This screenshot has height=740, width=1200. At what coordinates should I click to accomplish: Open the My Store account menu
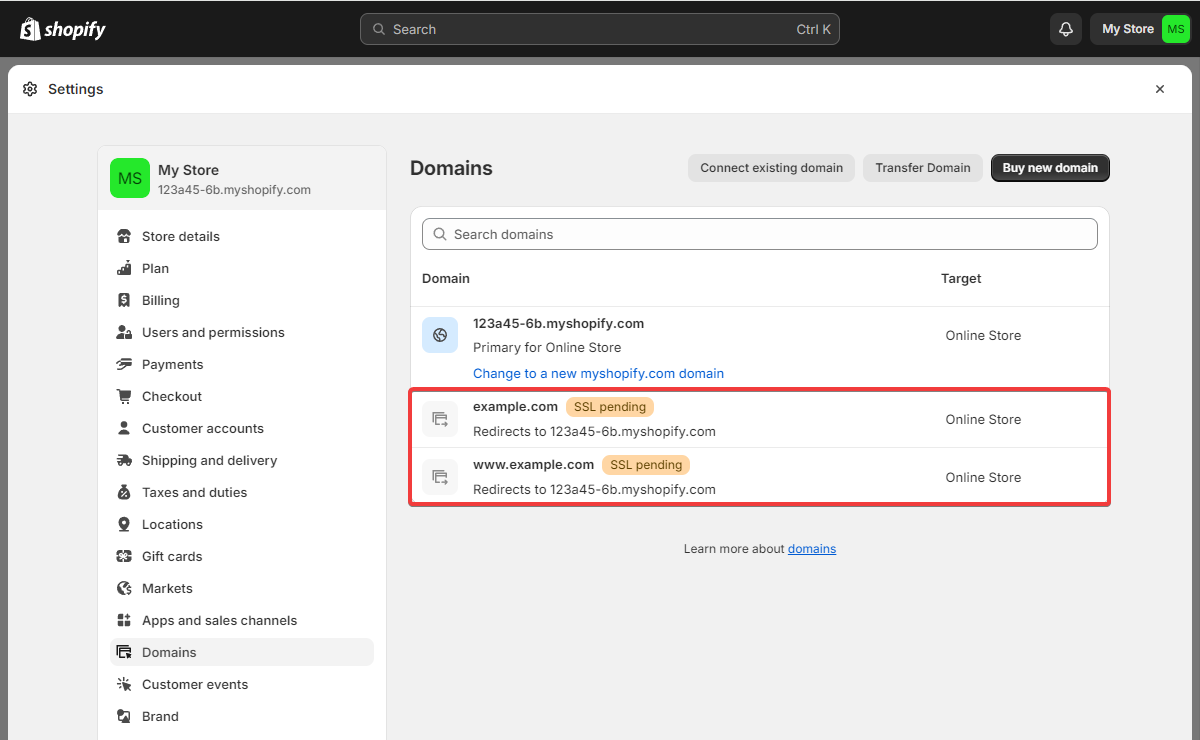coord(1140,29)
